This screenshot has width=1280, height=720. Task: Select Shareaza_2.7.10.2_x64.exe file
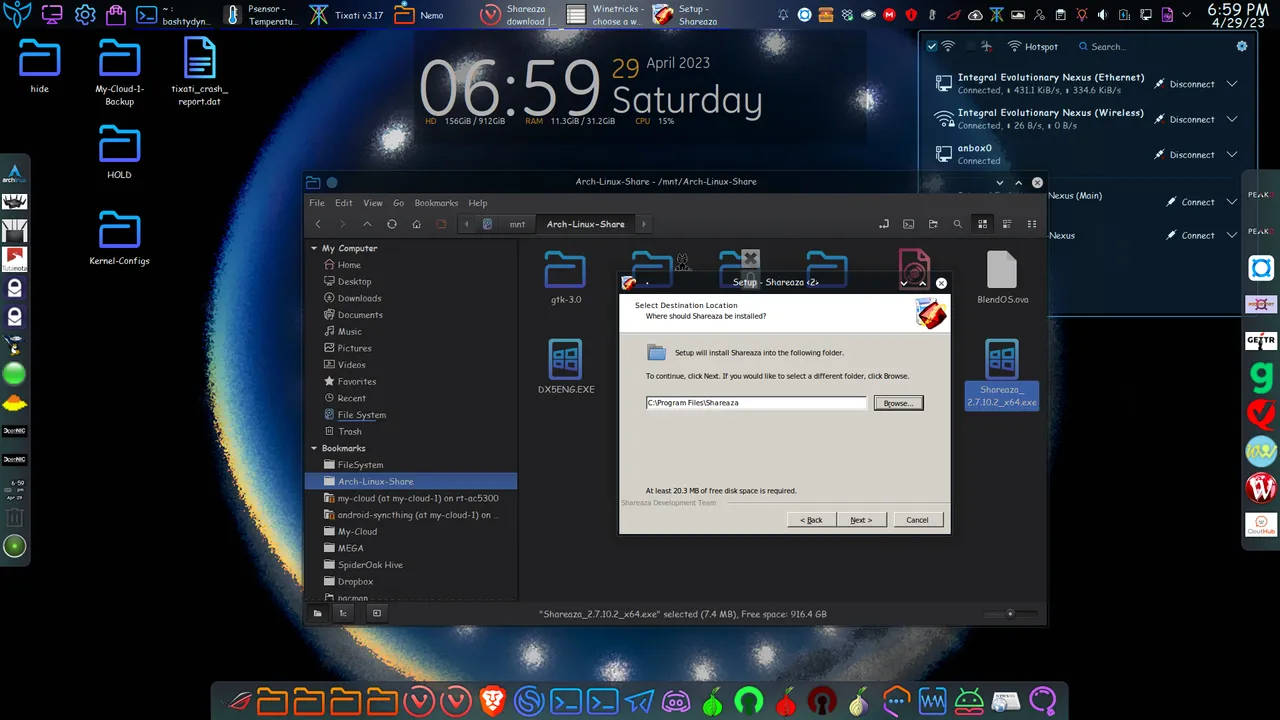(1002, 374)
